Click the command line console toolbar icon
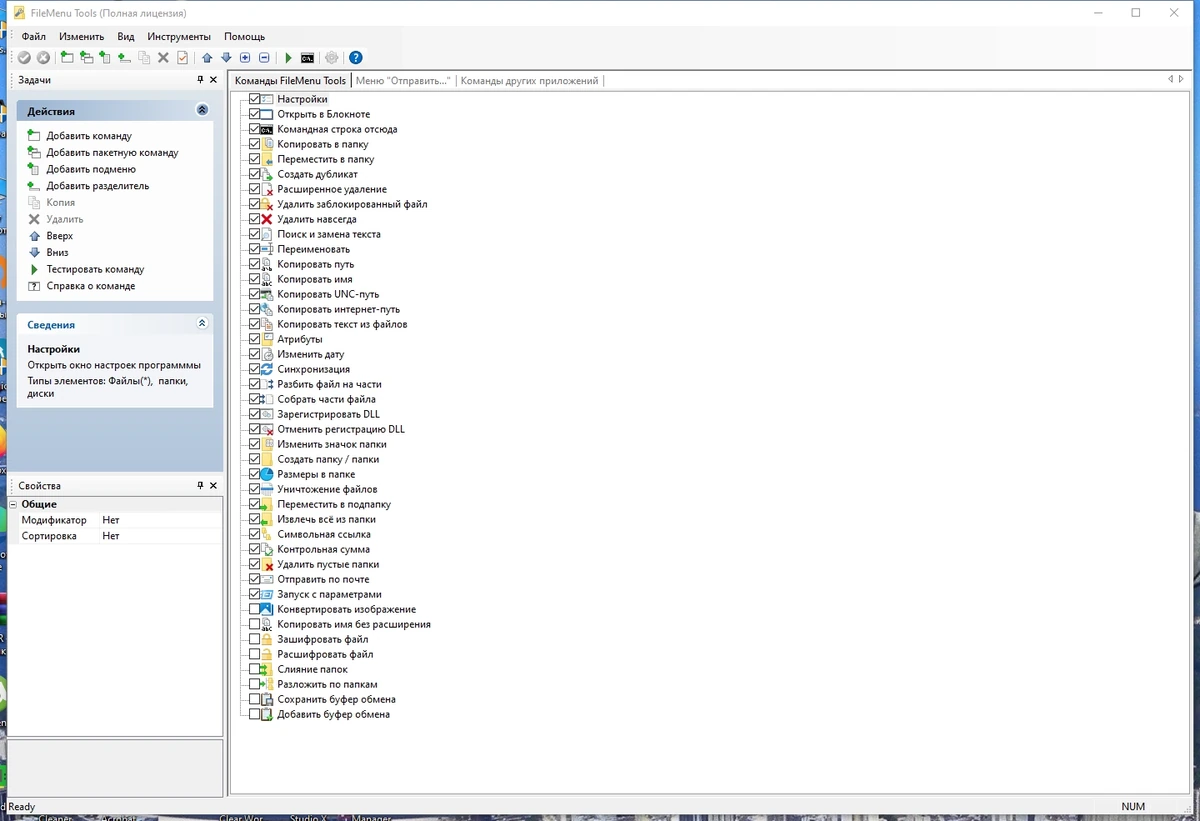The image size is (1200, 821). click(308, 58)
